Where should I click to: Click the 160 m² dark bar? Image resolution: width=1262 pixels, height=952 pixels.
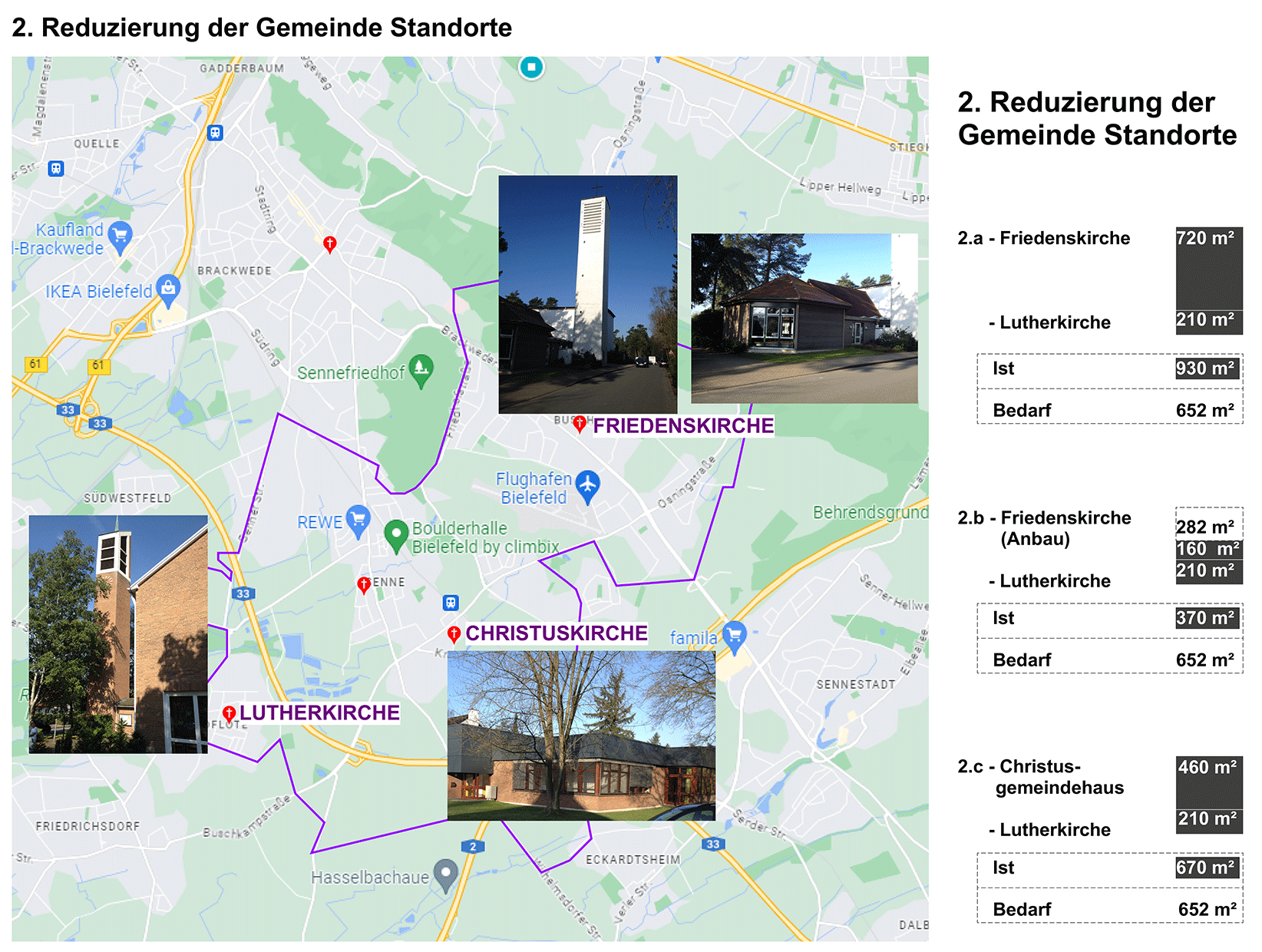click(1209, 549)
